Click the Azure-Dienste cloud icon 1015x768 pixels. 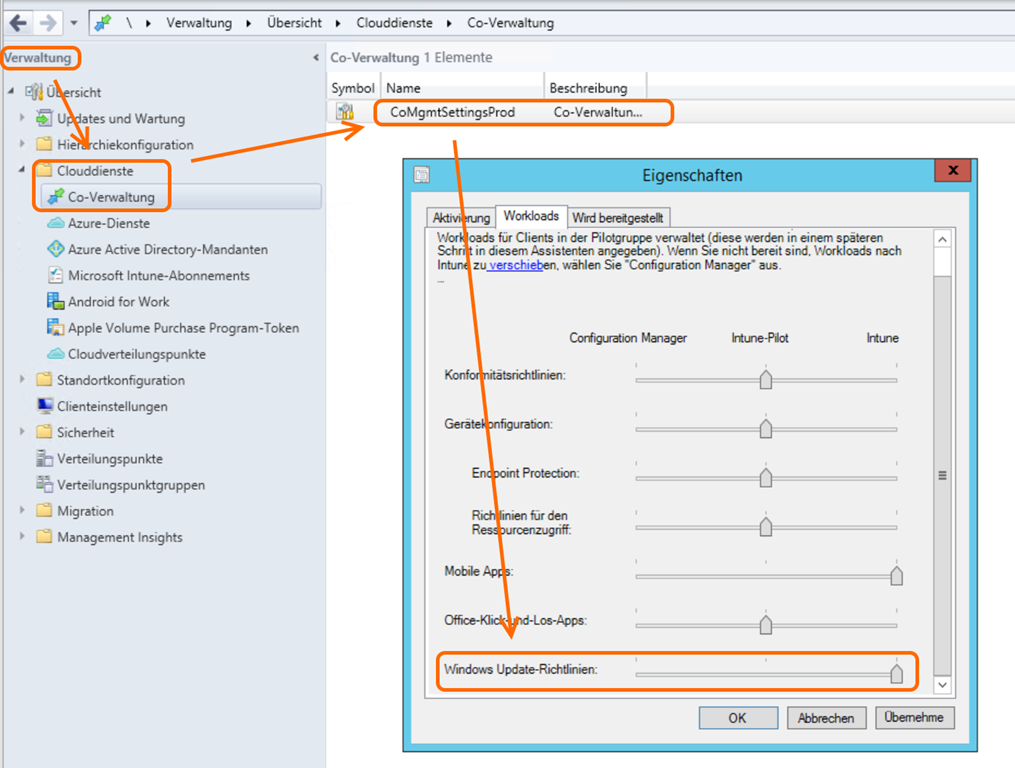(56, 223)
